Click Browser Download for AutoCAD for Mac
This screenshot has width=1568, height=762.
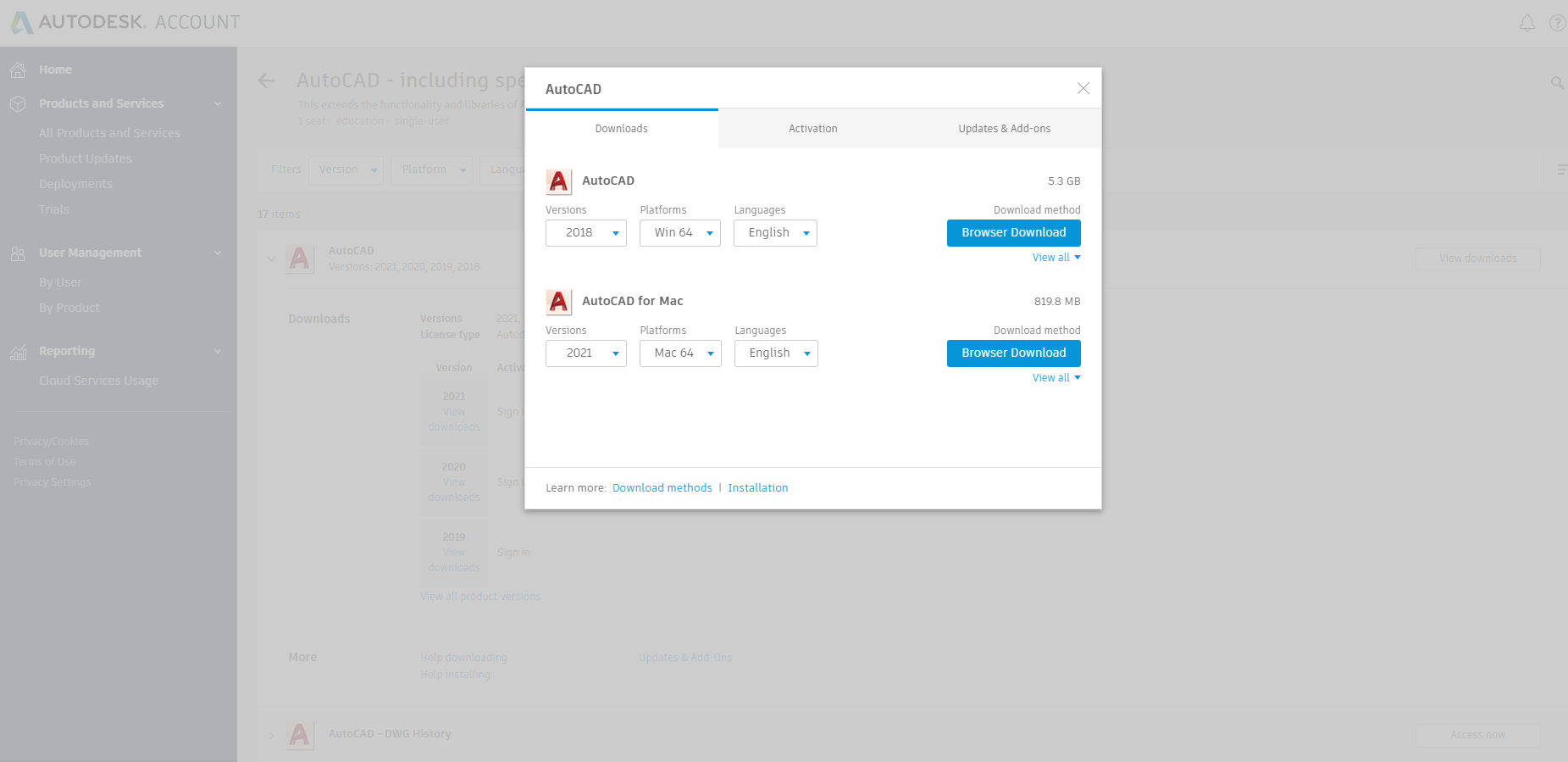[x=1013, y=353]
